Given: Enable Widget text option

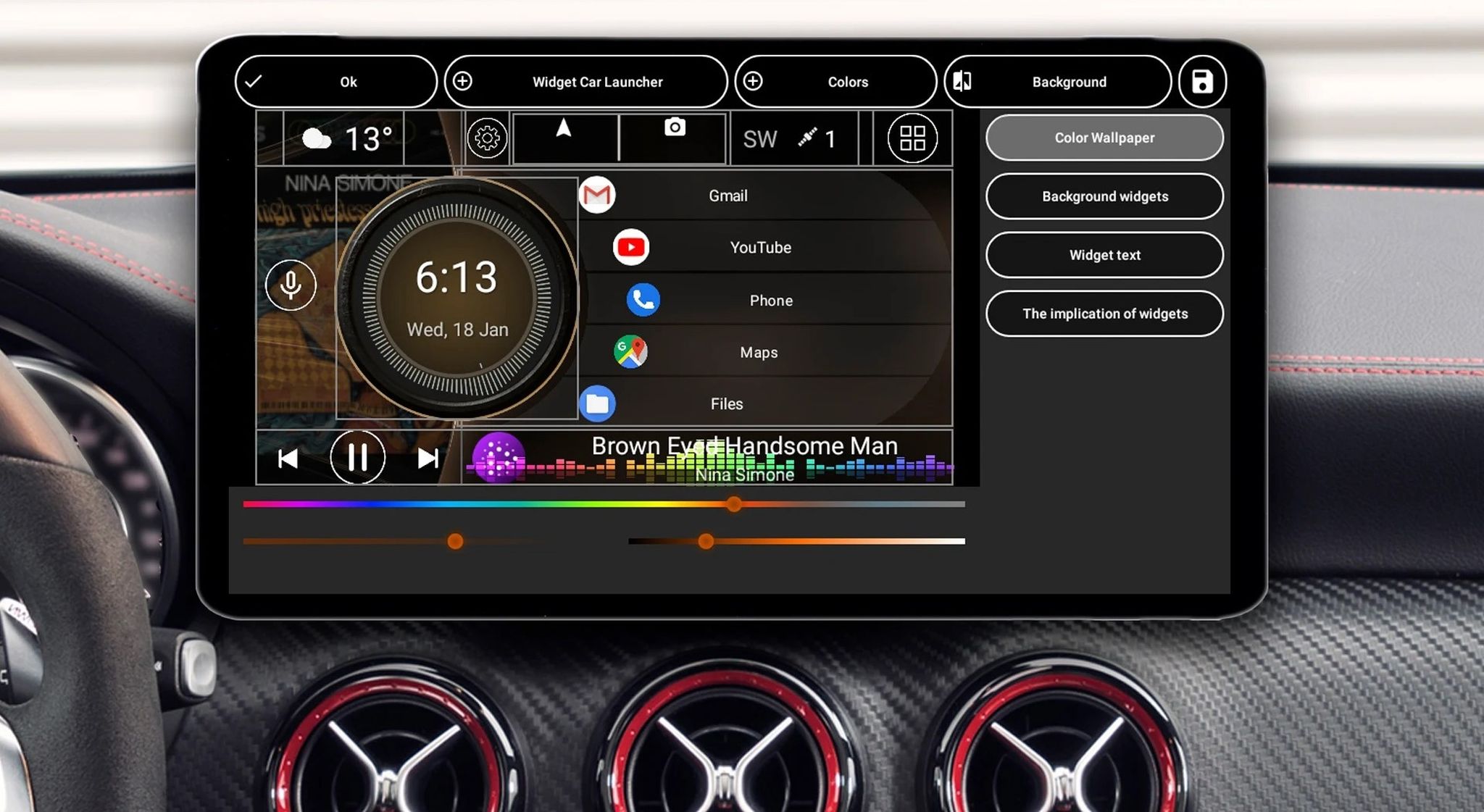Looking at the screenshot, I should point(1104,255).
